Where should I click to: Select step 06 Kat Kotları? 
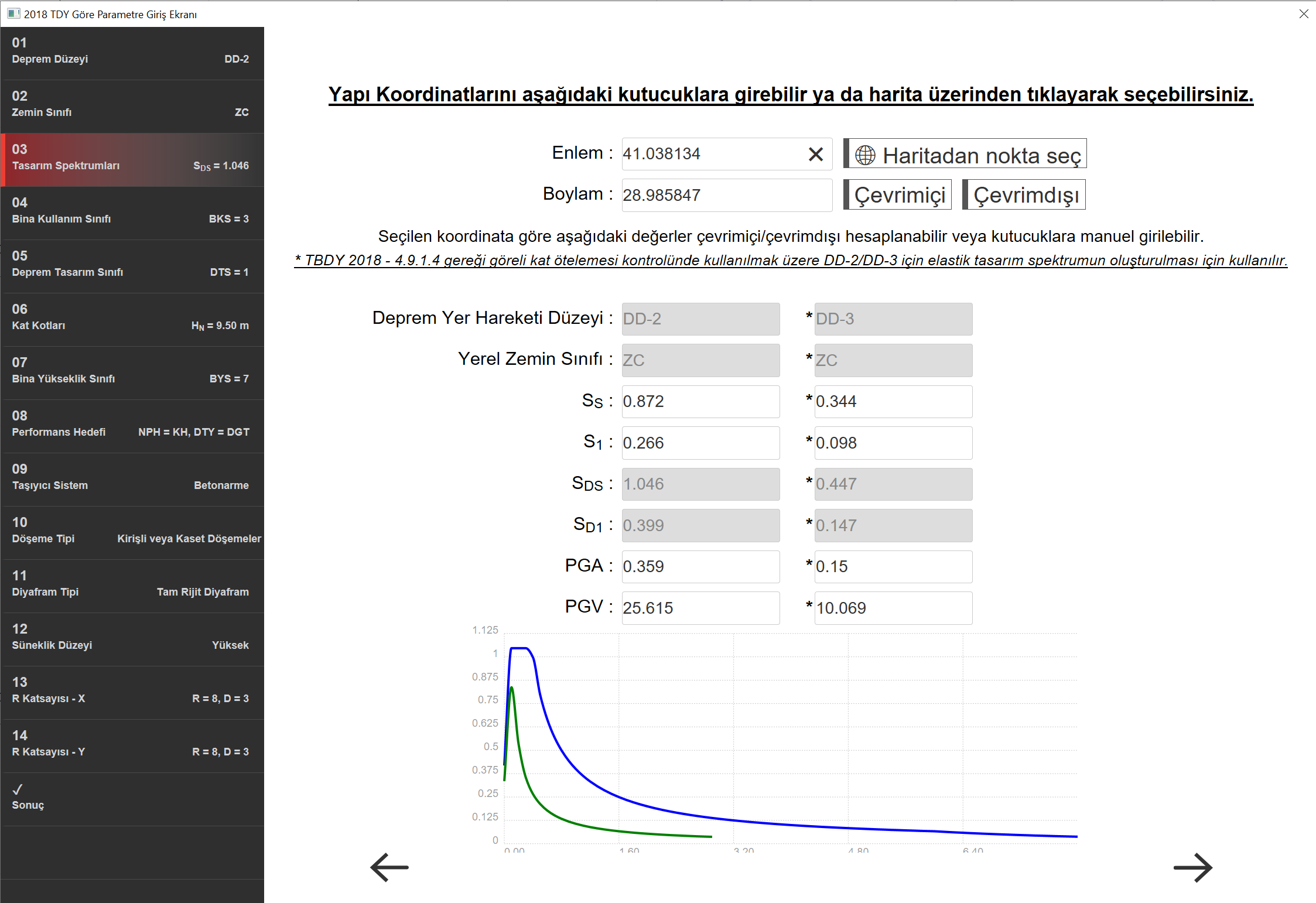pyautogui.click(x=132, y=319)
